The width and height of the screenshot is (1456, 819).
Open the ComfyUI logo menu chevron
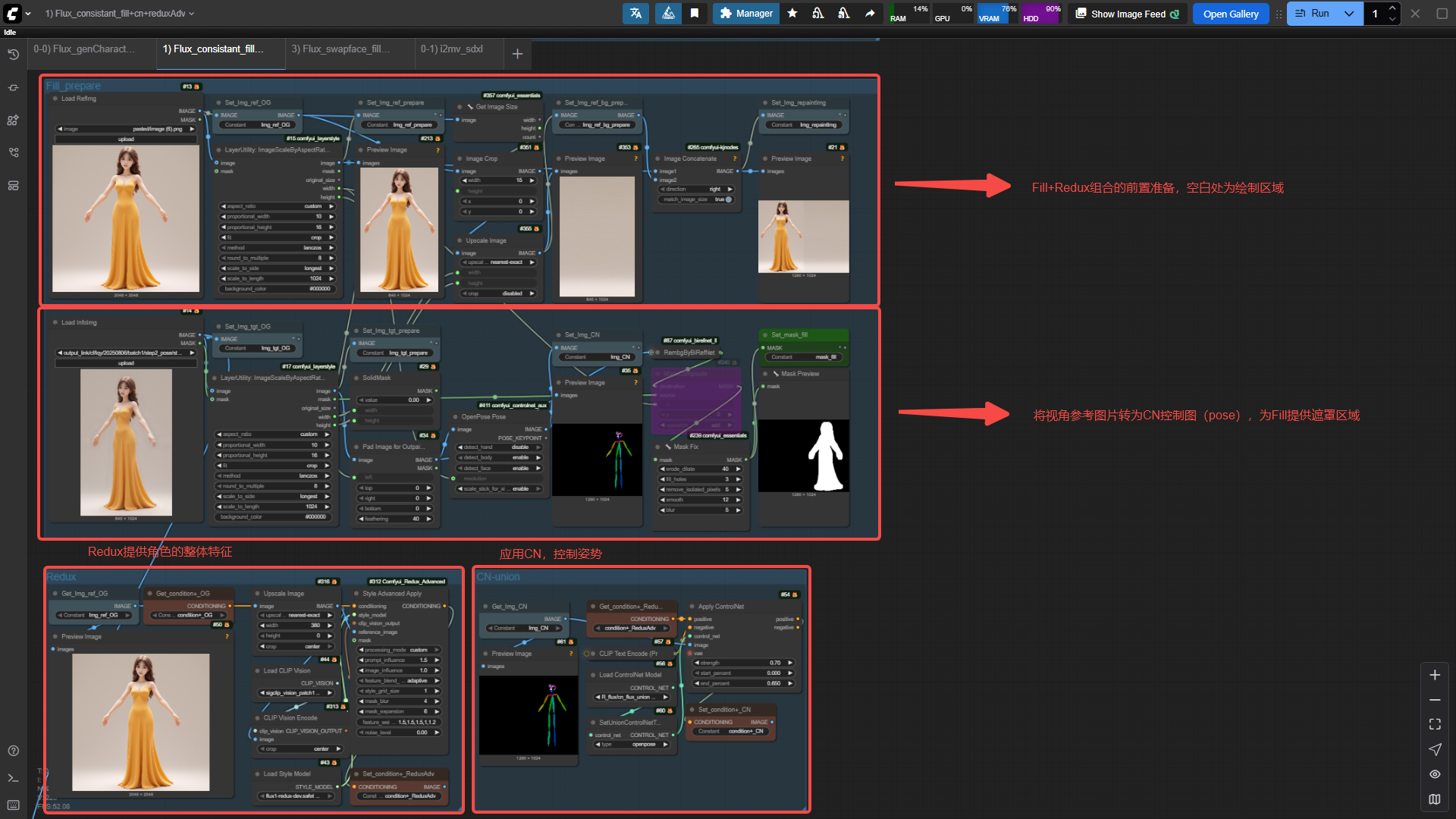[28, 14]
